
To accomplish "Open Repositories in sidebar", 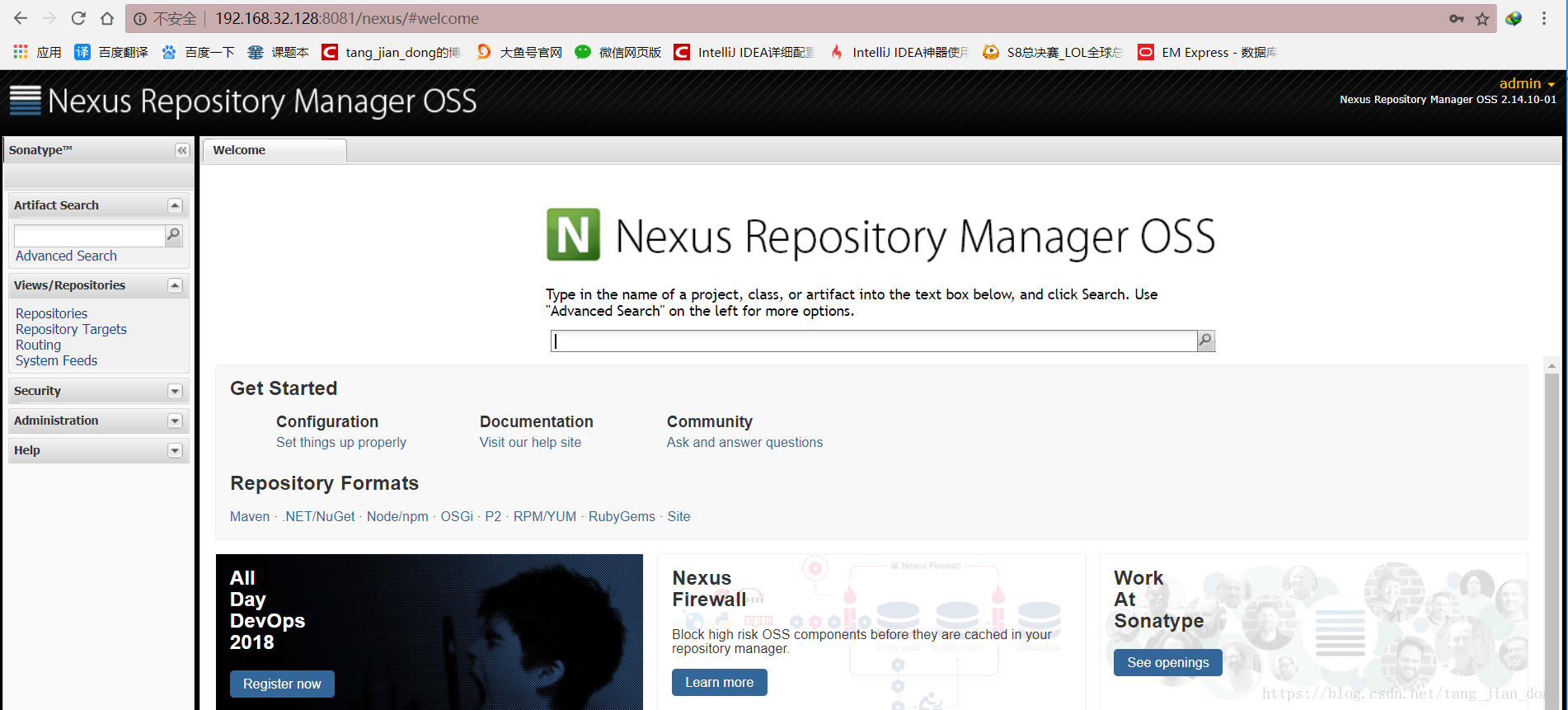I will pyautogui.click(x=51, y=313).
